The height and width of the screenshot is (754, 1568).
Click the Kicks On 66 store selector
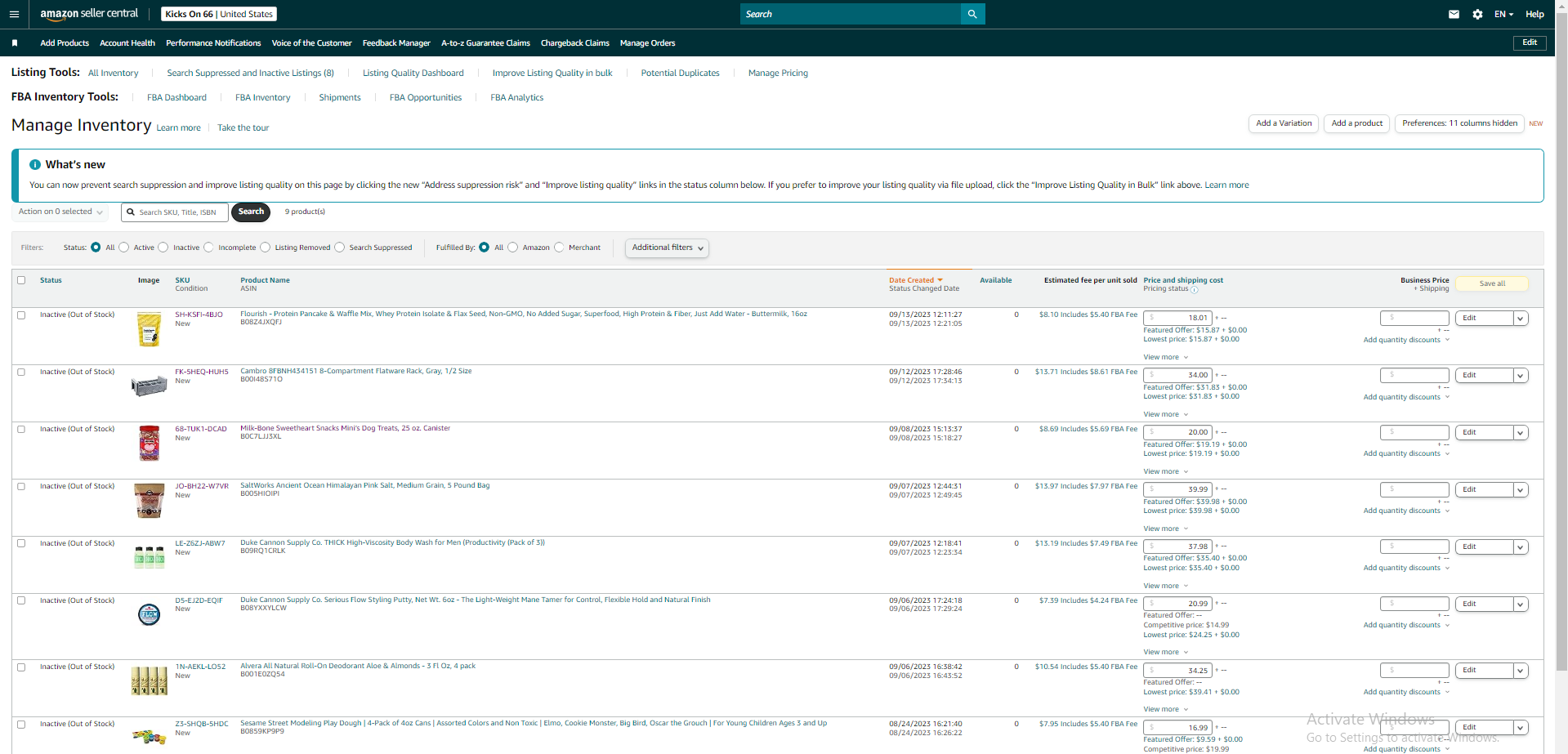pyautogui.click(x=219, y=14)
